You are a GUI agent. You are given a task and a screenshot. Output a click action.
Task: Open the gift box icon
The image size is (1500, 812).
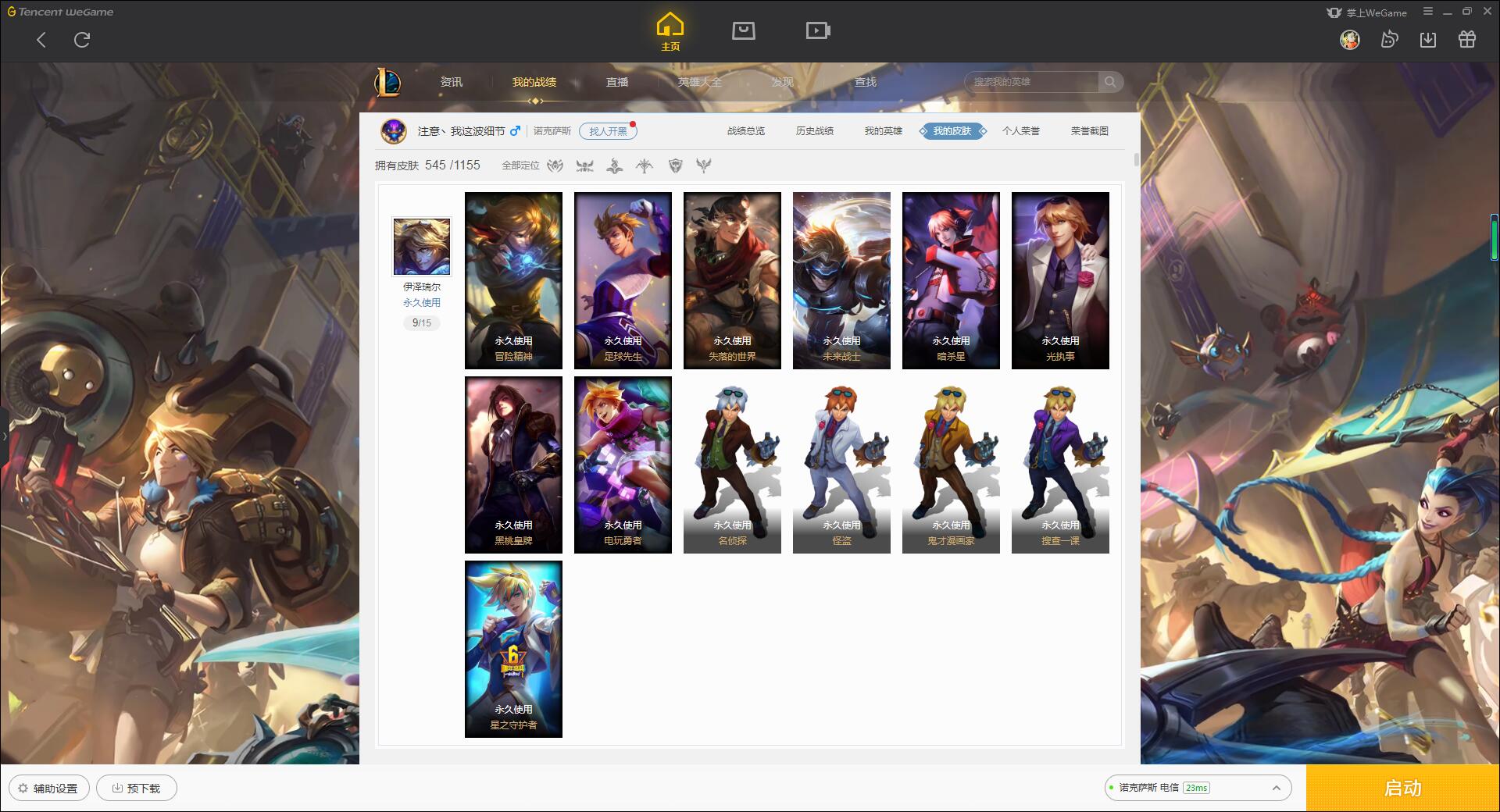1467,39
